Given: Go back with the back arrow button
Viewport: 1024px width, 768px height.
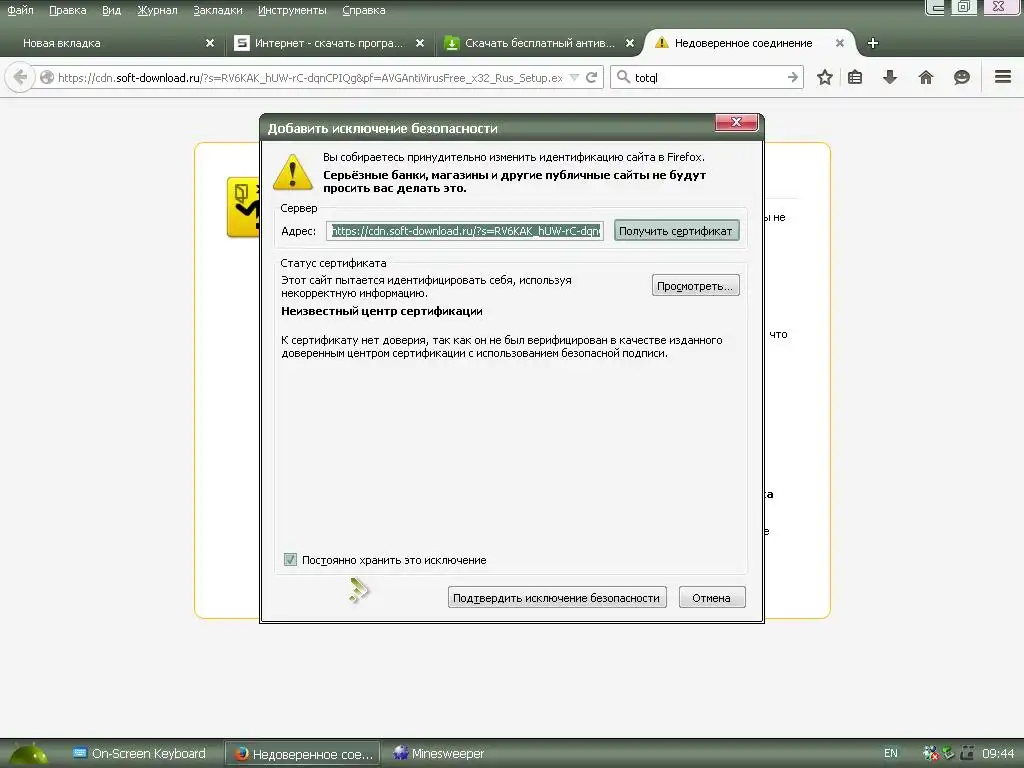Looking at the screenshot, I should coord(20,77).
